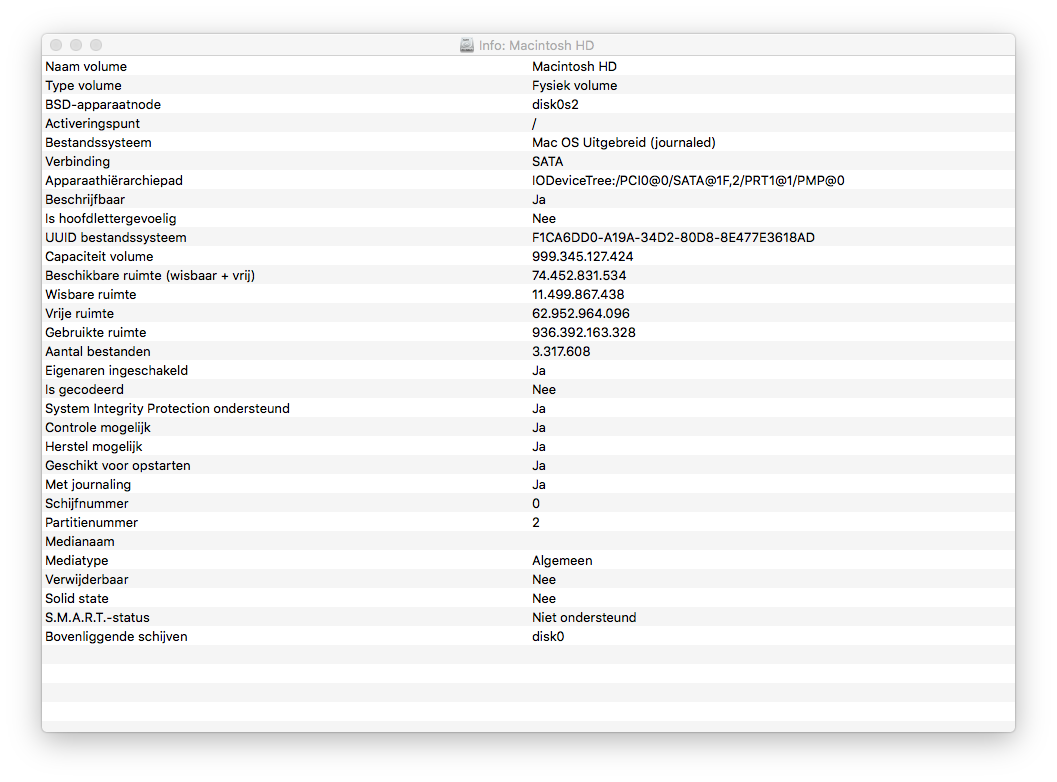This screenshot has height=782, width=1057.
Task: Click the 'Info: Macintosh HD' window title
Action: click(537, 45)
